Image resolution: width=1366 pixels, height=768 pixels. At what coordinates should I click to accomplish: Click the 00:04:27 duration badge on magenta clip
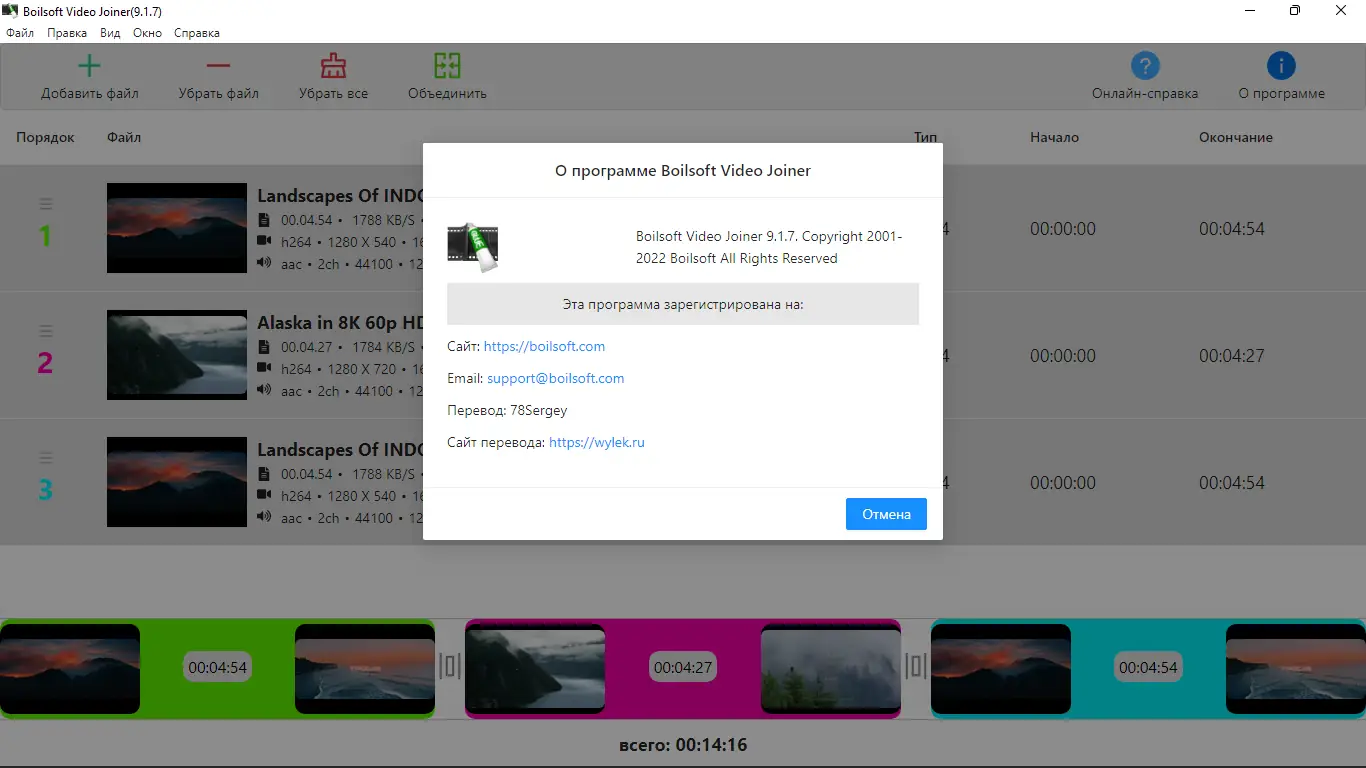click(x=683, y=667)
